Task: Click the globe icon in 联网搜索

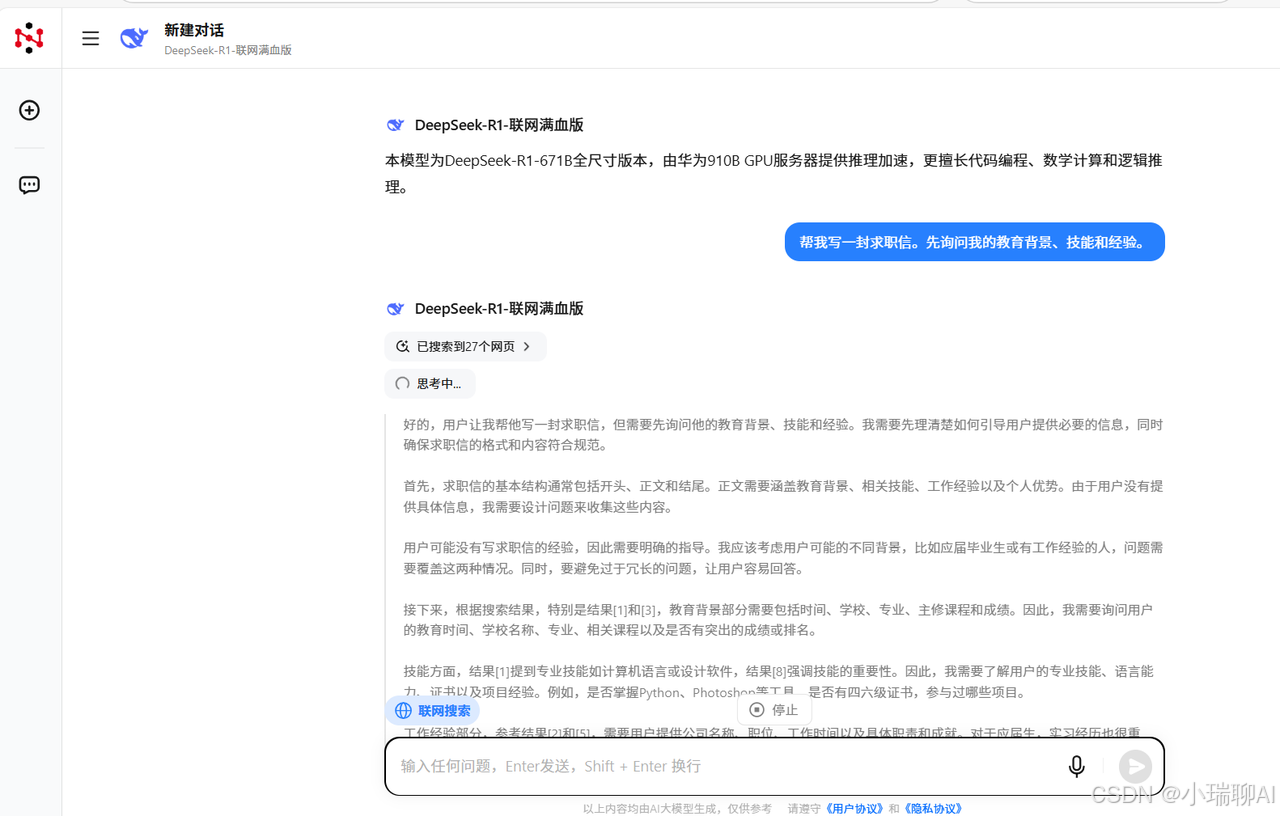Action: point(404,711)
